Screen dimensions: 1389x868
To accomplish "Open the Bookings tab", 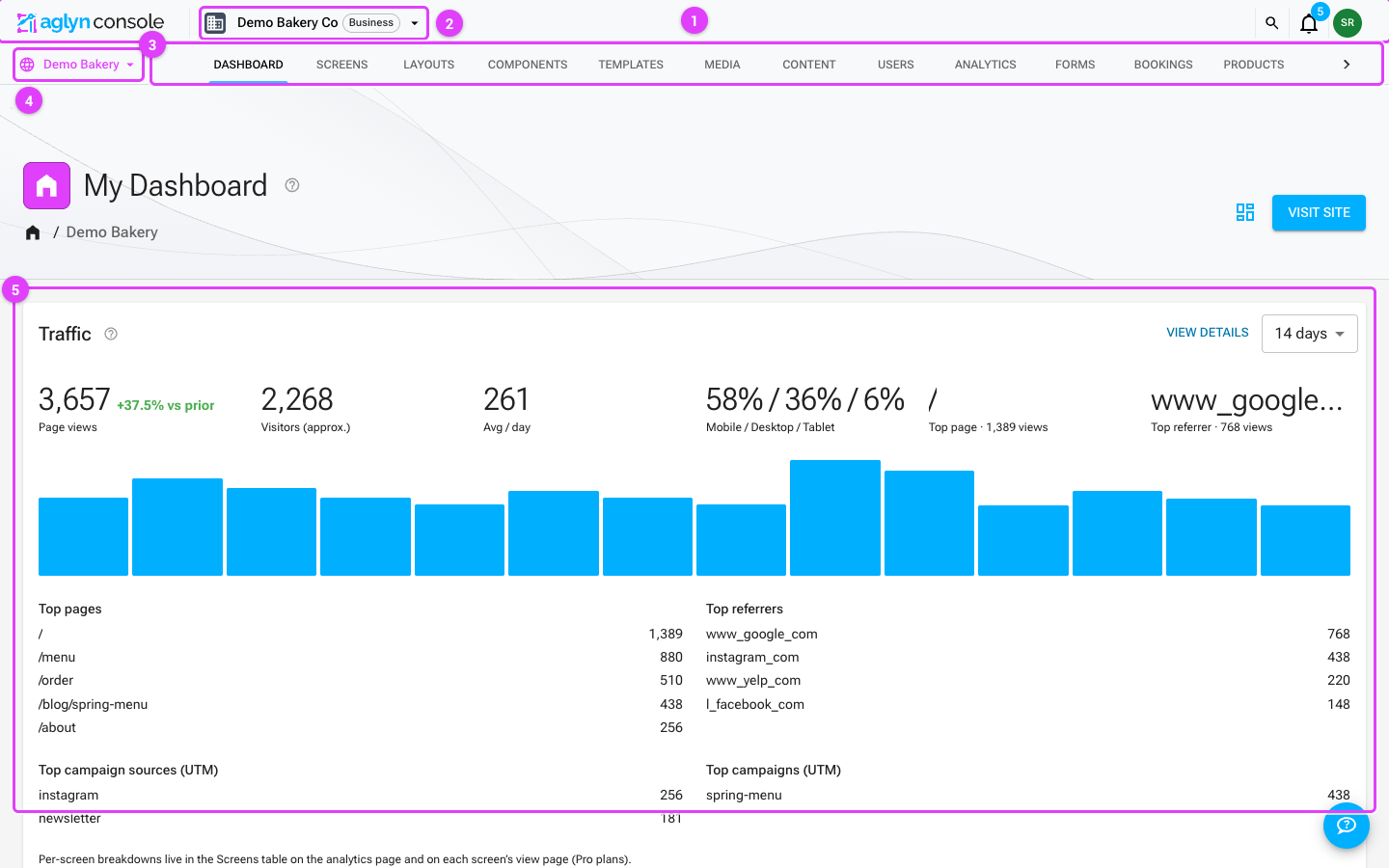I will (x=1163, y=65).
